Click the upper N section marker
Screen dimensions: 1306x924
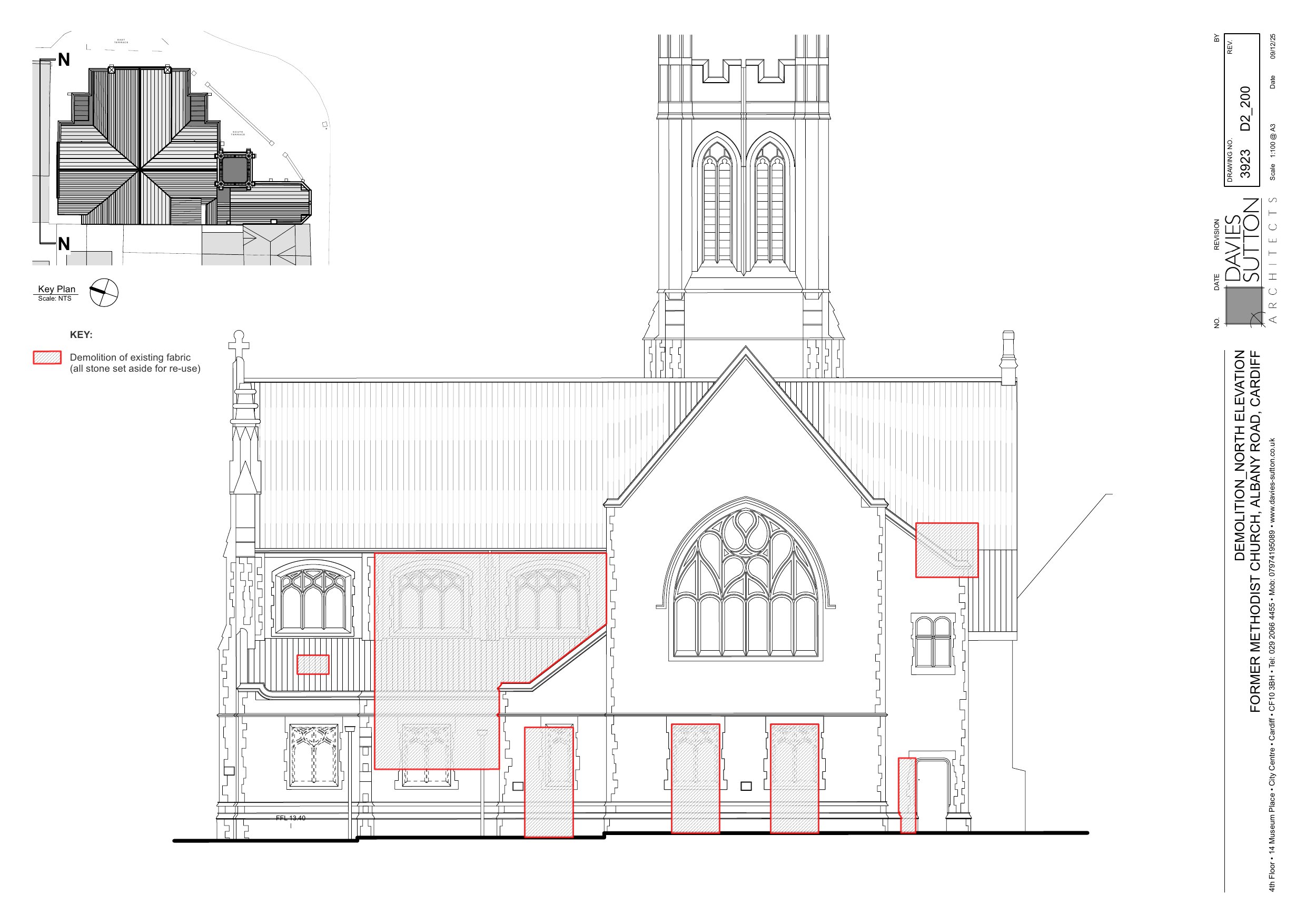tap(64, 59)
